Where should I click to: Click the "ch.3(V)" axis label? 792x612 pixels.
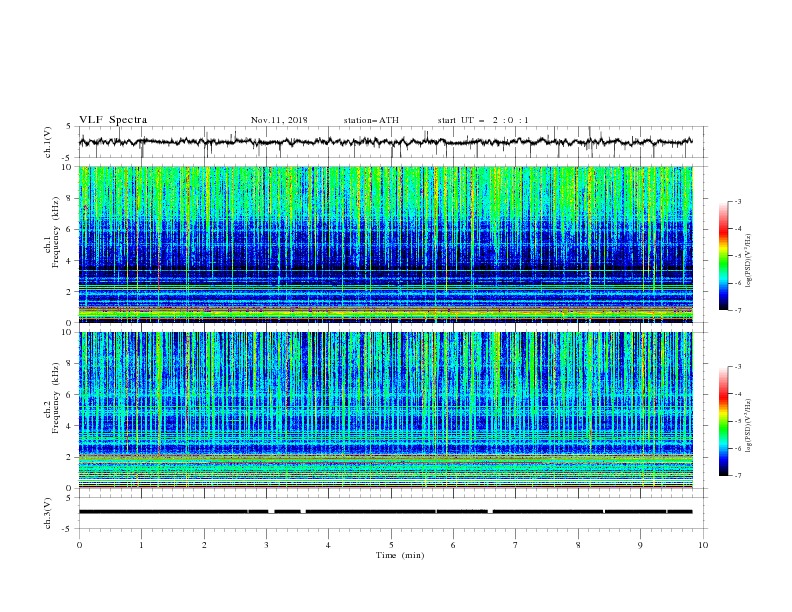pyautogui.click(x=48, y=513)
